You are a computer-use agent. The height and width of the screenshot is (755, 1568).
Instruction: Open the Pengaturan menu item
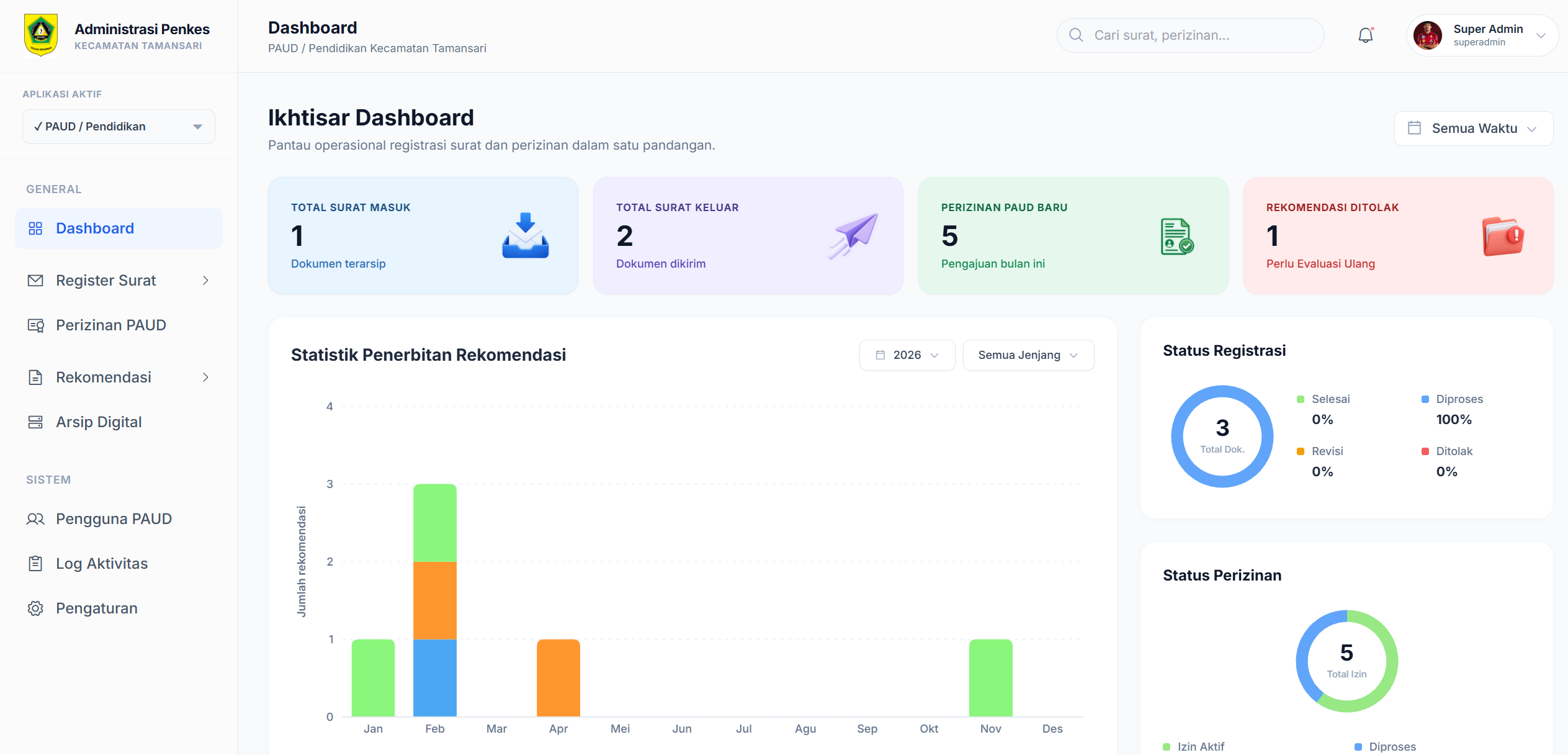coord(119,608)
